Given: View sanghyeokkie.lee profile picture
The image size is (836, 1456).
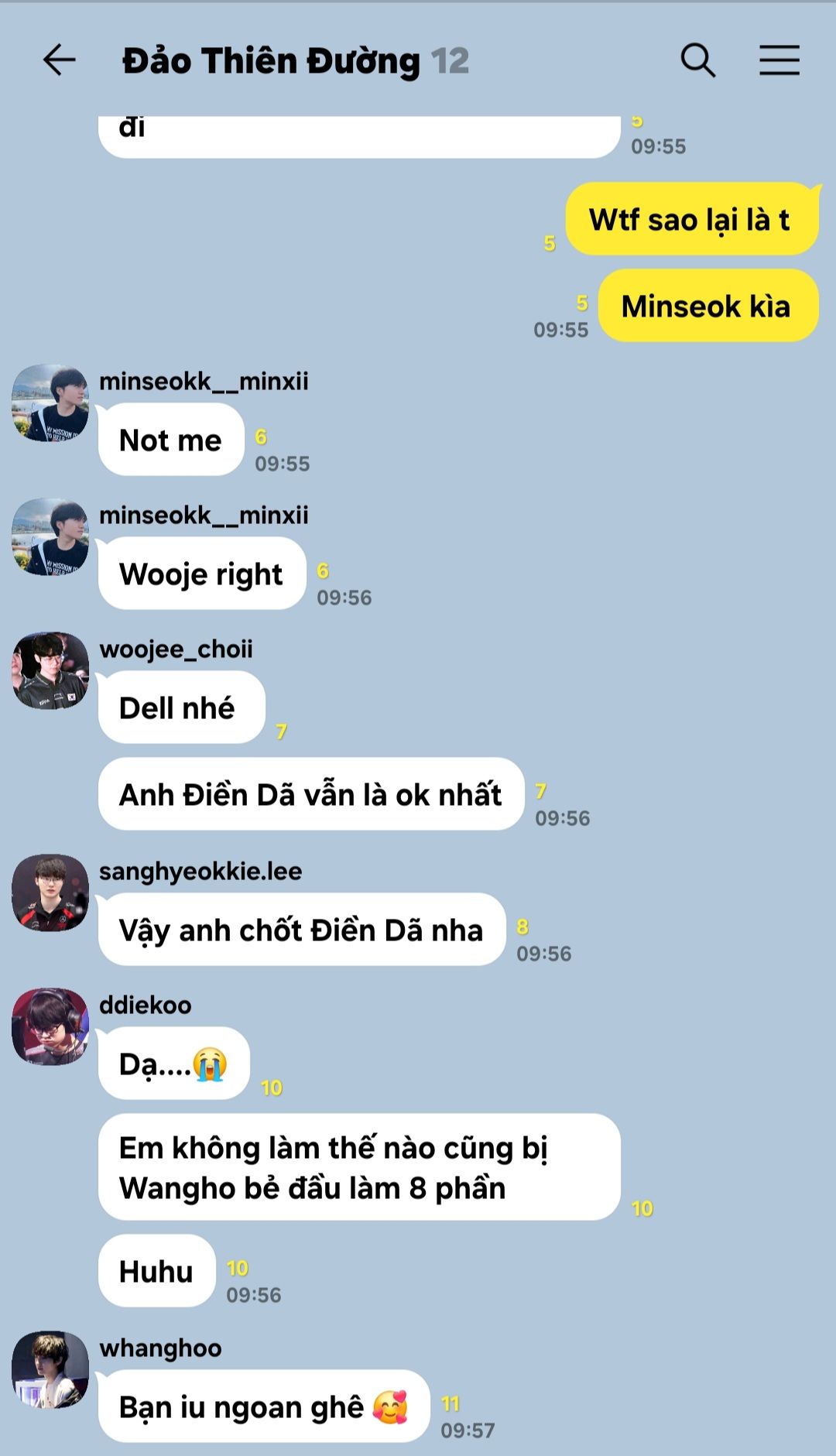Looking at the screenshot, I should coord(50,892).
